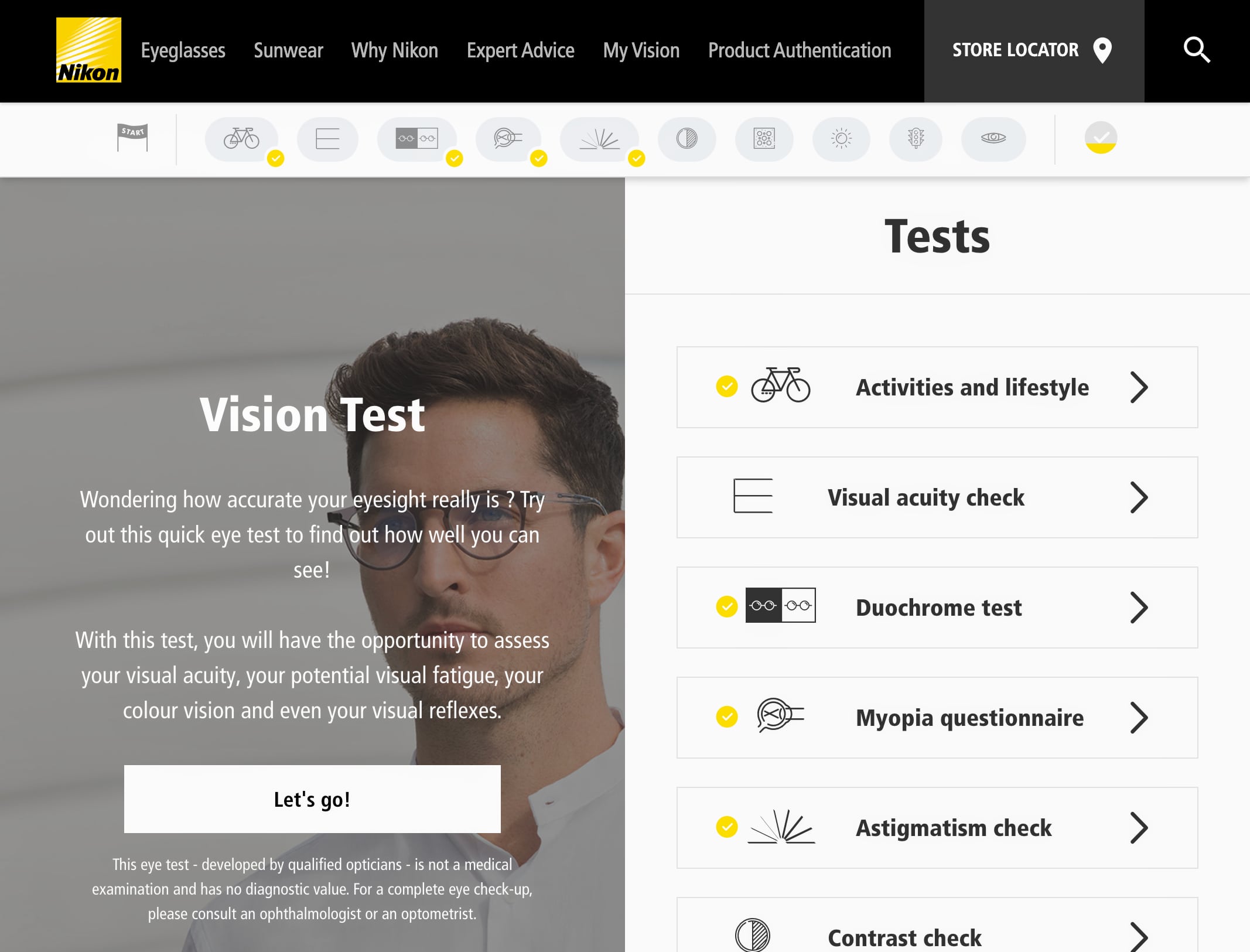Click the Nikon logo to go home

pyautogui.click(x=88, y=50)
